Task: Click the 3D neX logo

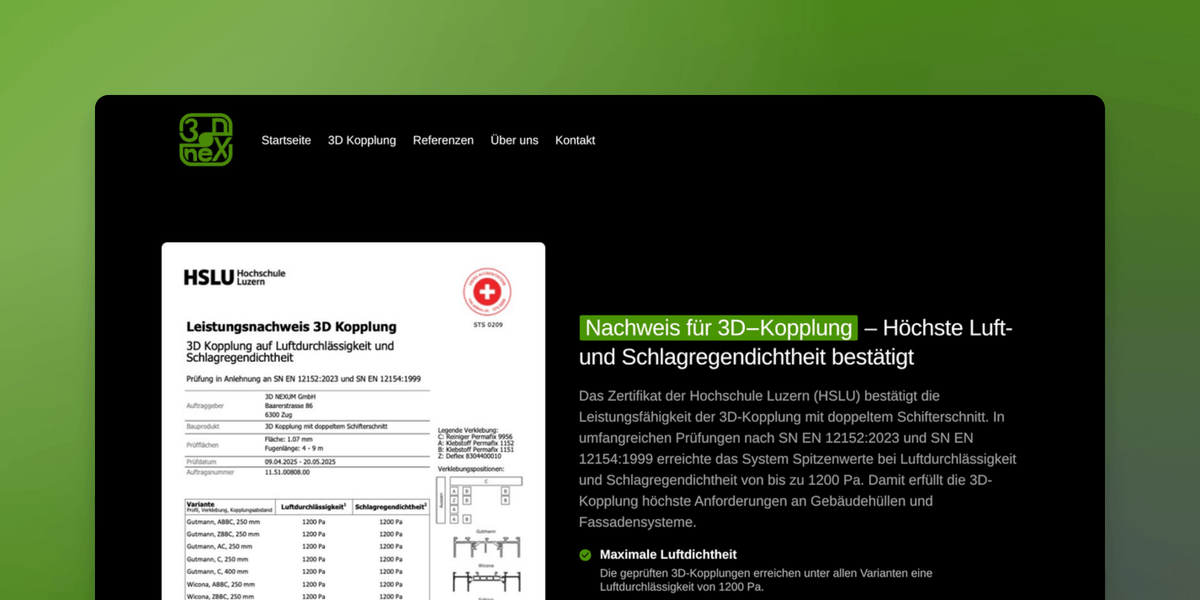Action: click(206, 139)
